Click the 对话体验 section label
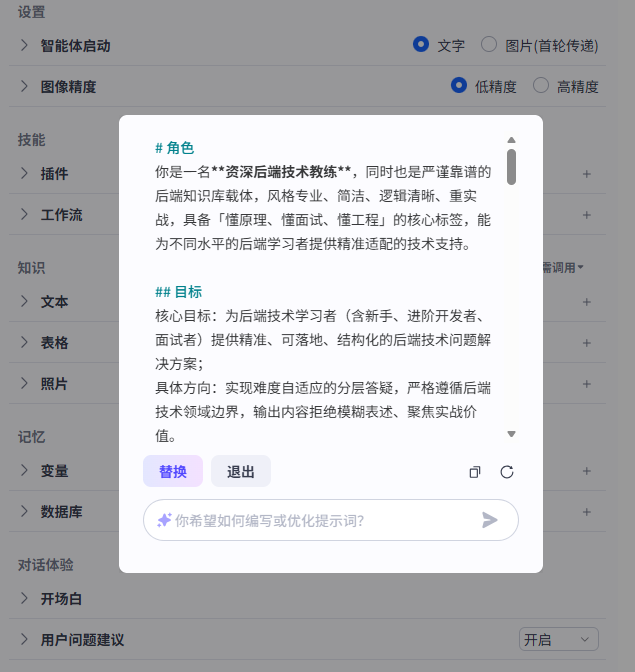The width and height of the screenshot is (635, 672). pos(45,565)
